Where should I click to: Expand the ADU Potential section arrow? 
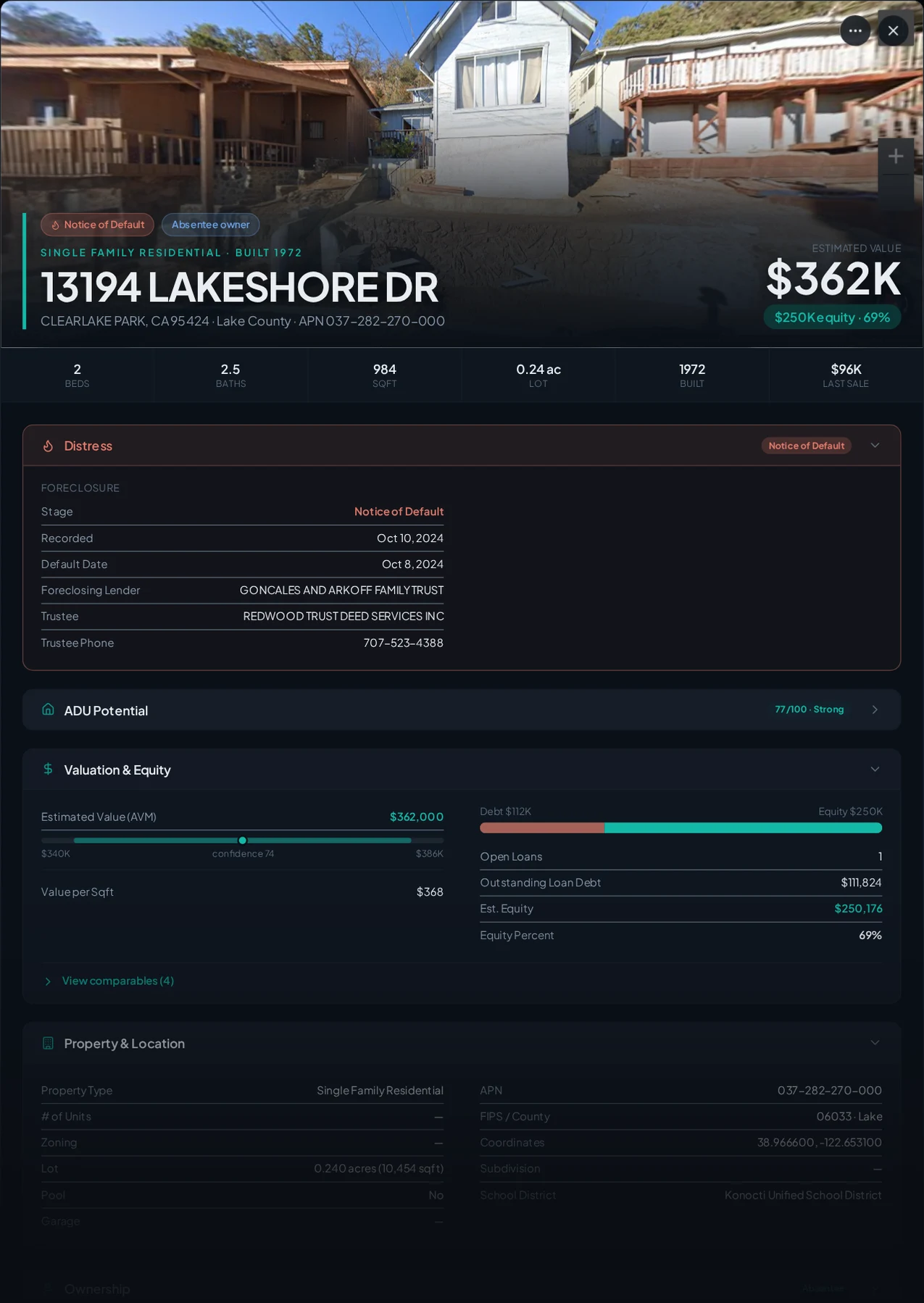875,709
